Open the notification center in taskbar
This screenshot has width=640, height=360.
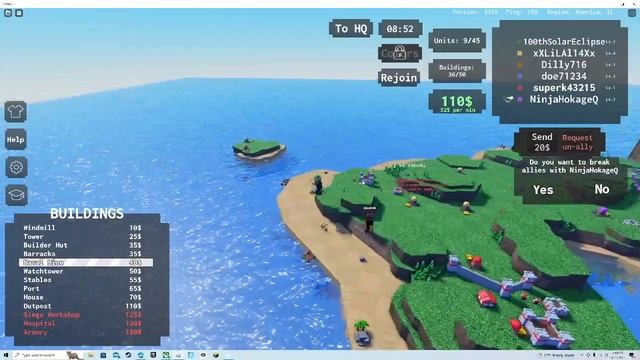click(632, 355)
